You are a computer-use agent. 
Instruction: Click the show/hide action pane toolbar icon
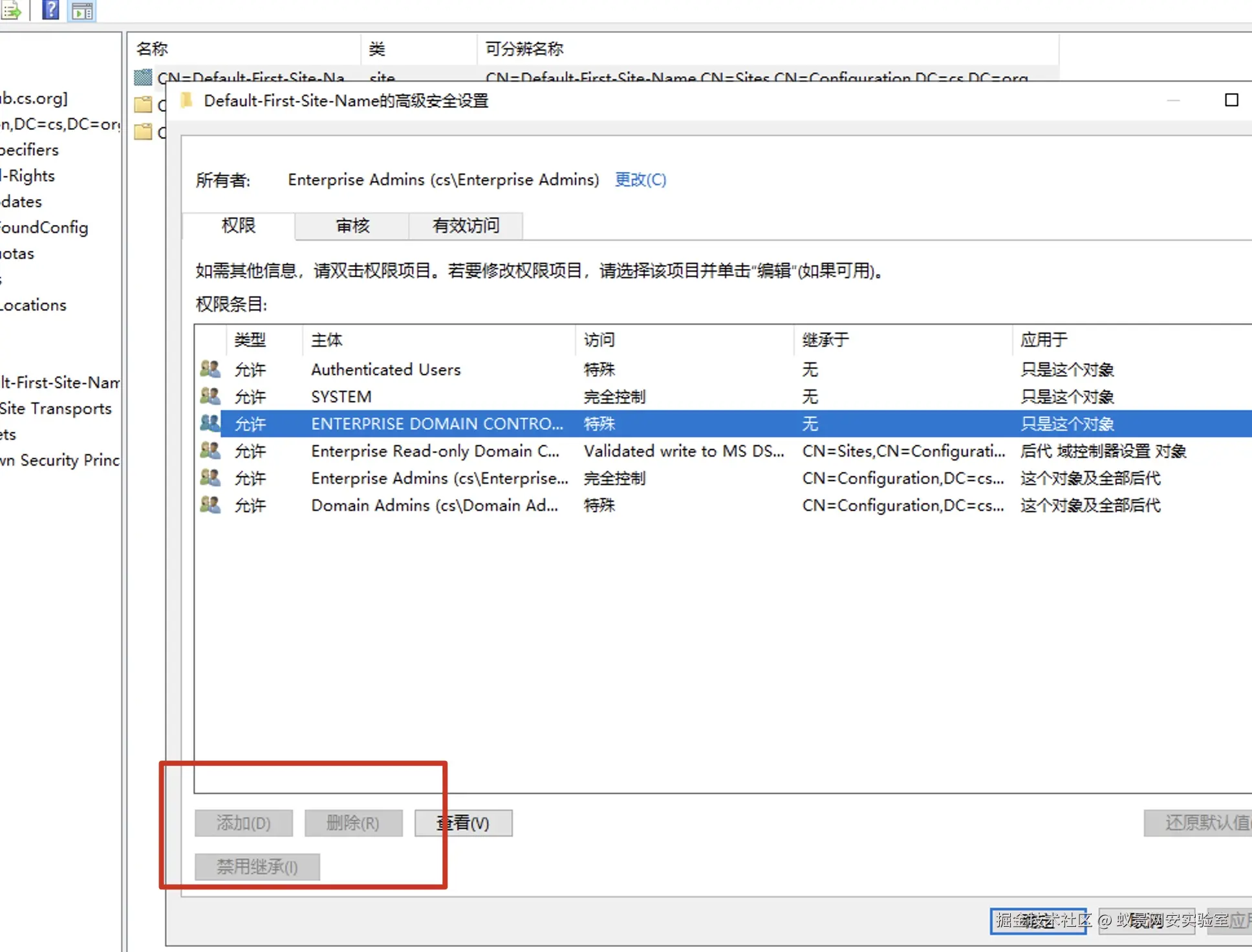click(x=82, y=10)
